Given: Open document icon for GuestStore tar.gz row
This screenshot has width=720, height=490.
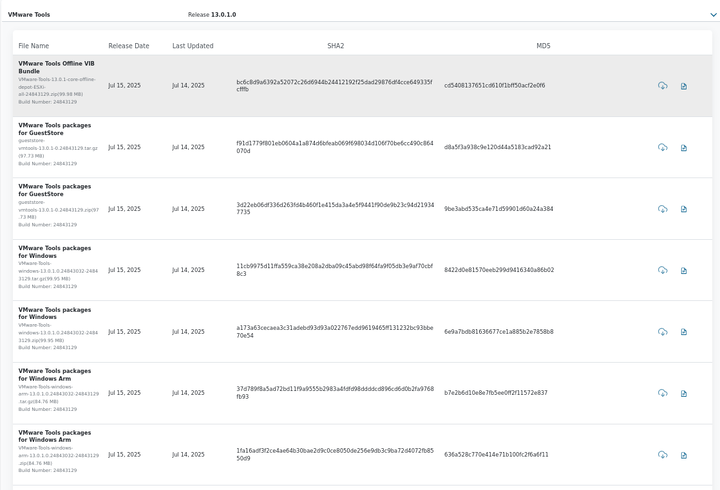Looking at the screenshot, I should point(684,148).
